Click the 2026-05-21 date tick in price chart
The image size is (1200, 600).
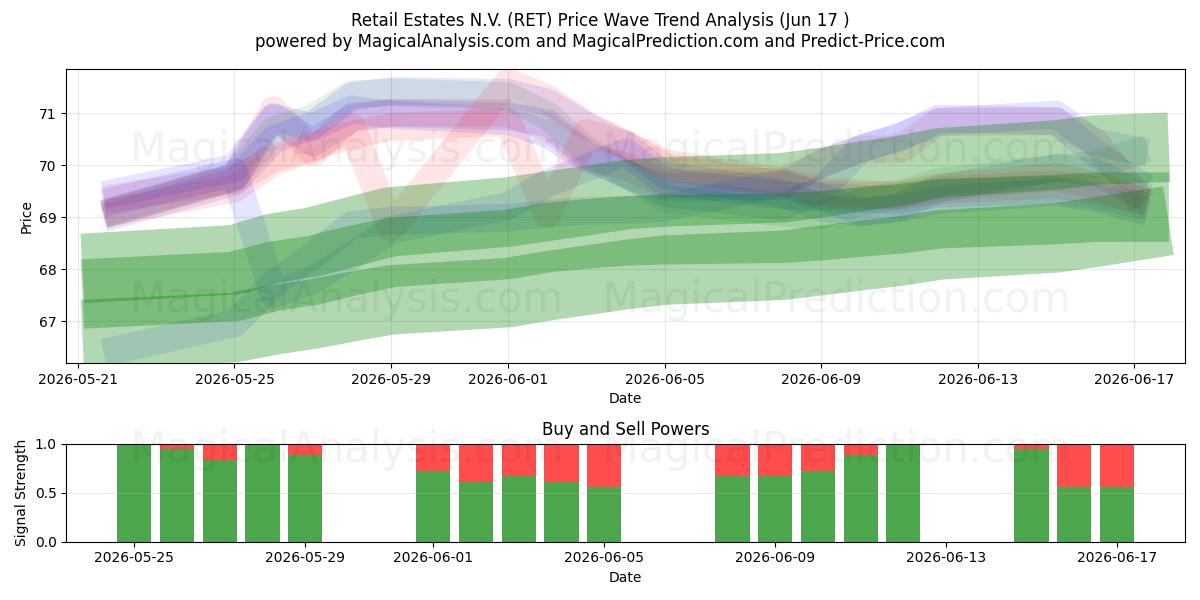tap(78, 379)
